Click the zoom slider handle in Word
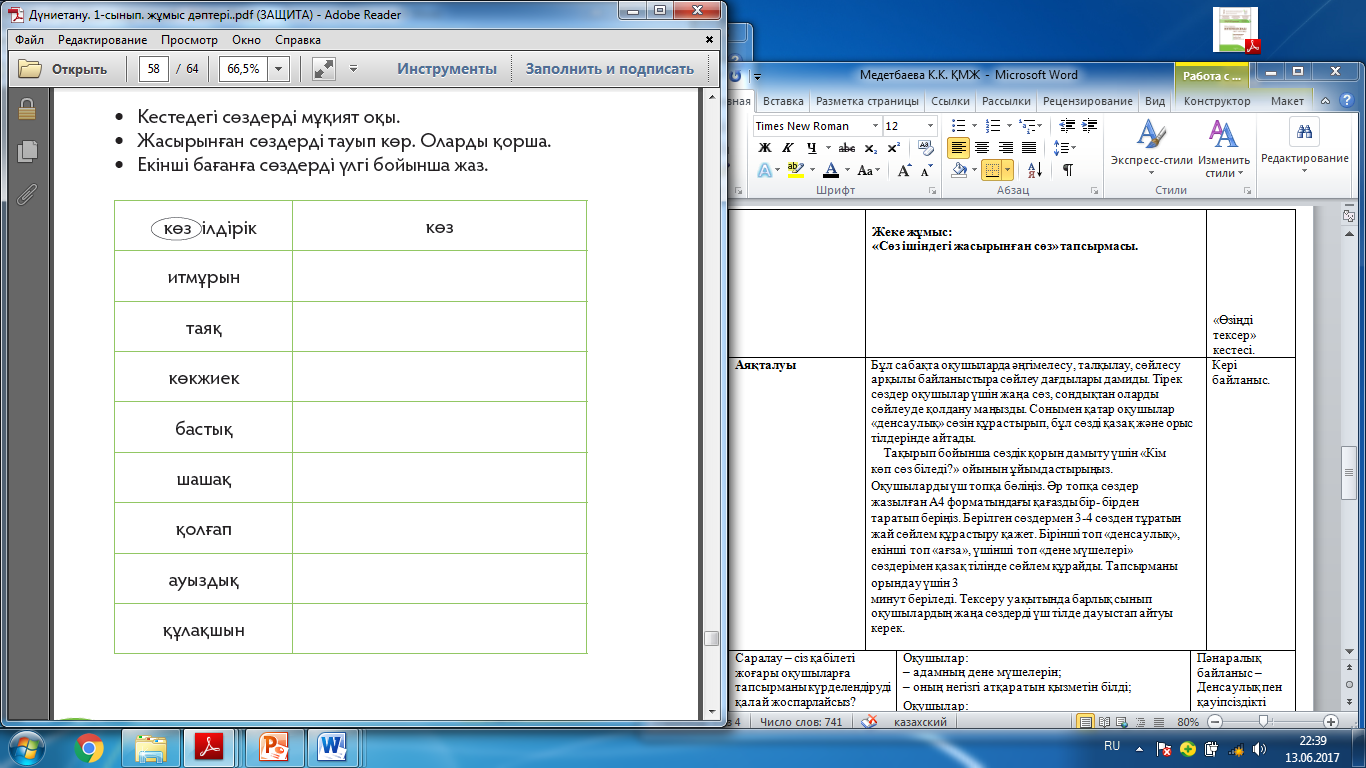 1263,721
